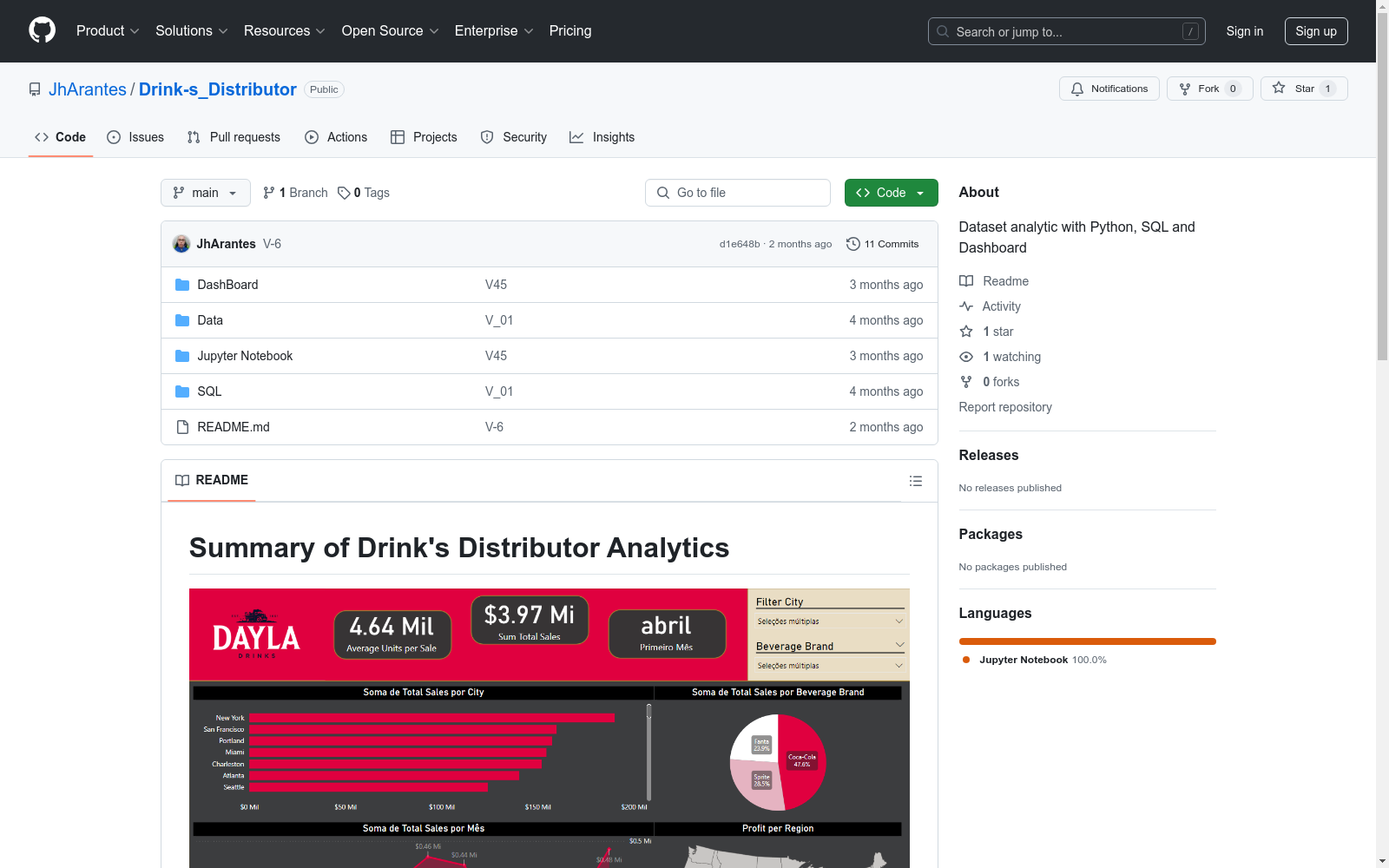The height and width of the screenshot is (868, 1389).
Task: Open the Issues tab
Action: 135,137
